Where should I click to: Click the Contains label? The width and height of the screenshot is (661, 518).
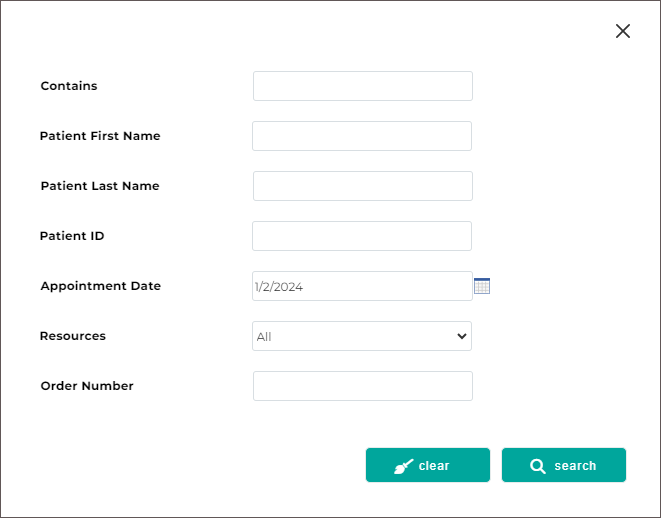pyautogui.click(x=69, y=86)
